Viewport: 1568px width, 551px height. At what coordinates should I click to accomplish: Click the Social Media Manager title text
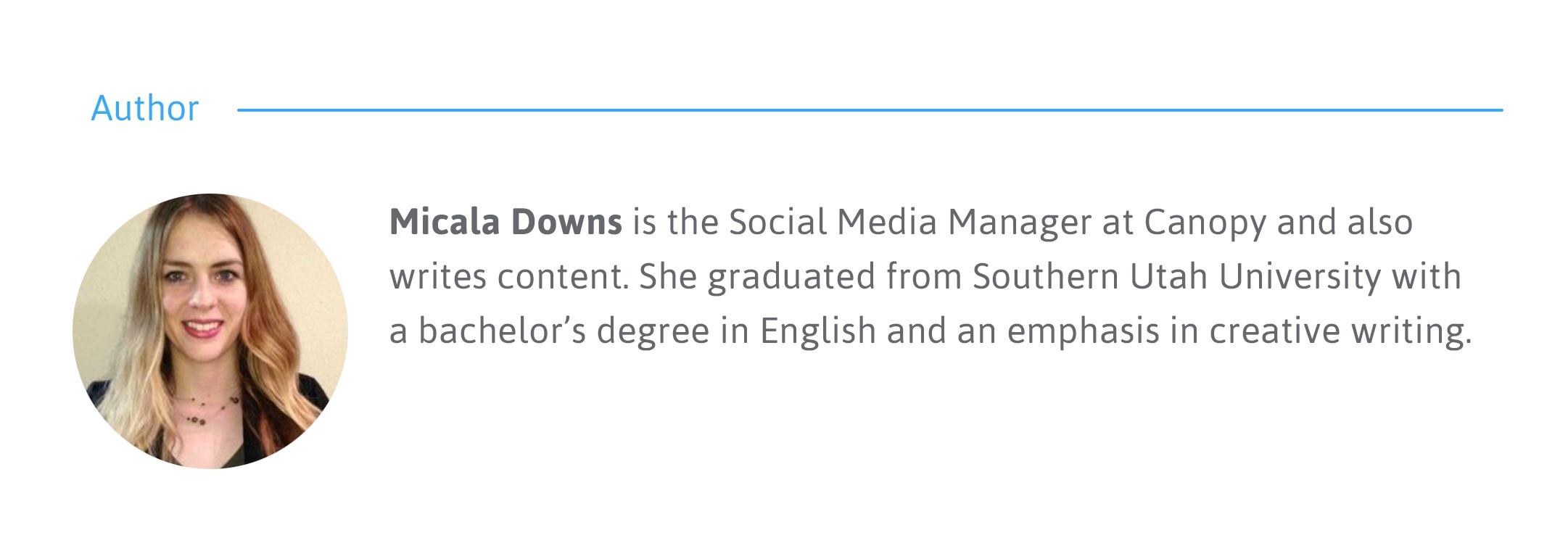pyautogui.click(x=909, y=222)
